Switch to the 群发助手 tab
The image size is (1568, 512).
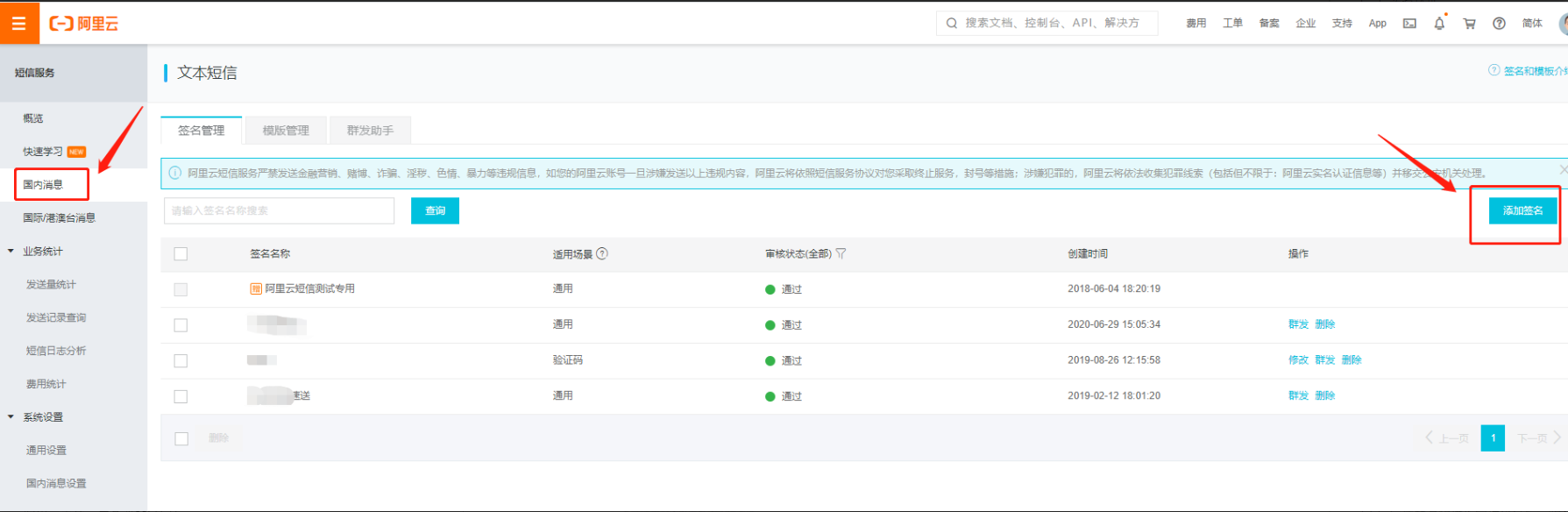click(370, 131)
